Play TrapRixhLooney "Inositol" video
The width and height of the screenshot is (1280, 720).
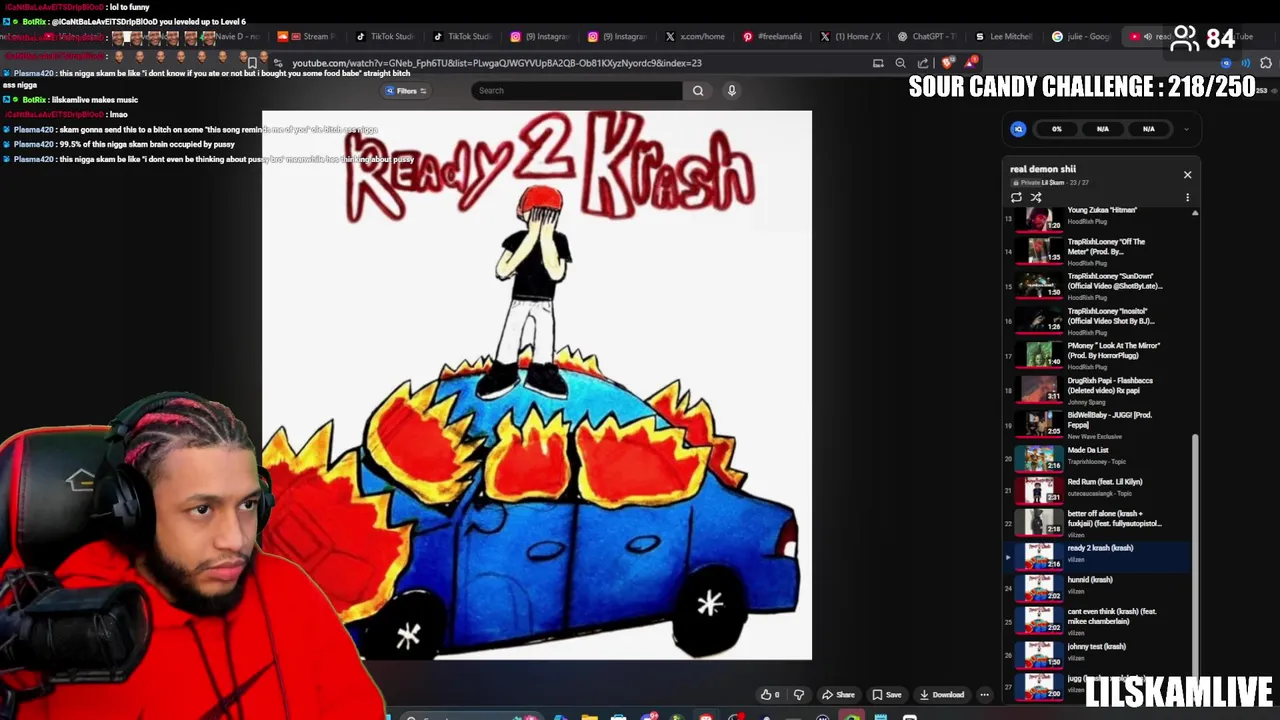[1098, 320]
